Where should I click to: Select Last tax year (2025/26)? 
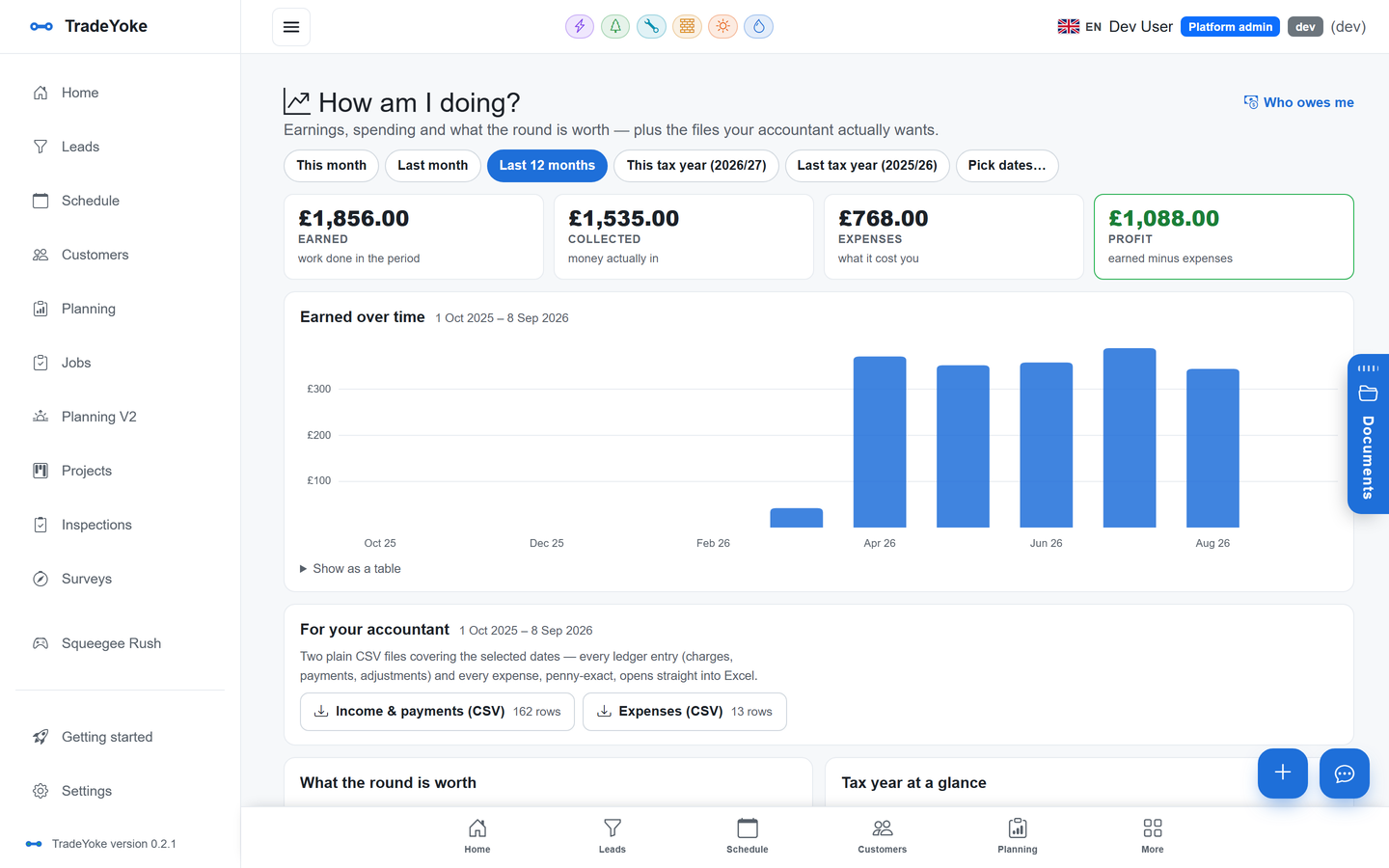point(867,166)
